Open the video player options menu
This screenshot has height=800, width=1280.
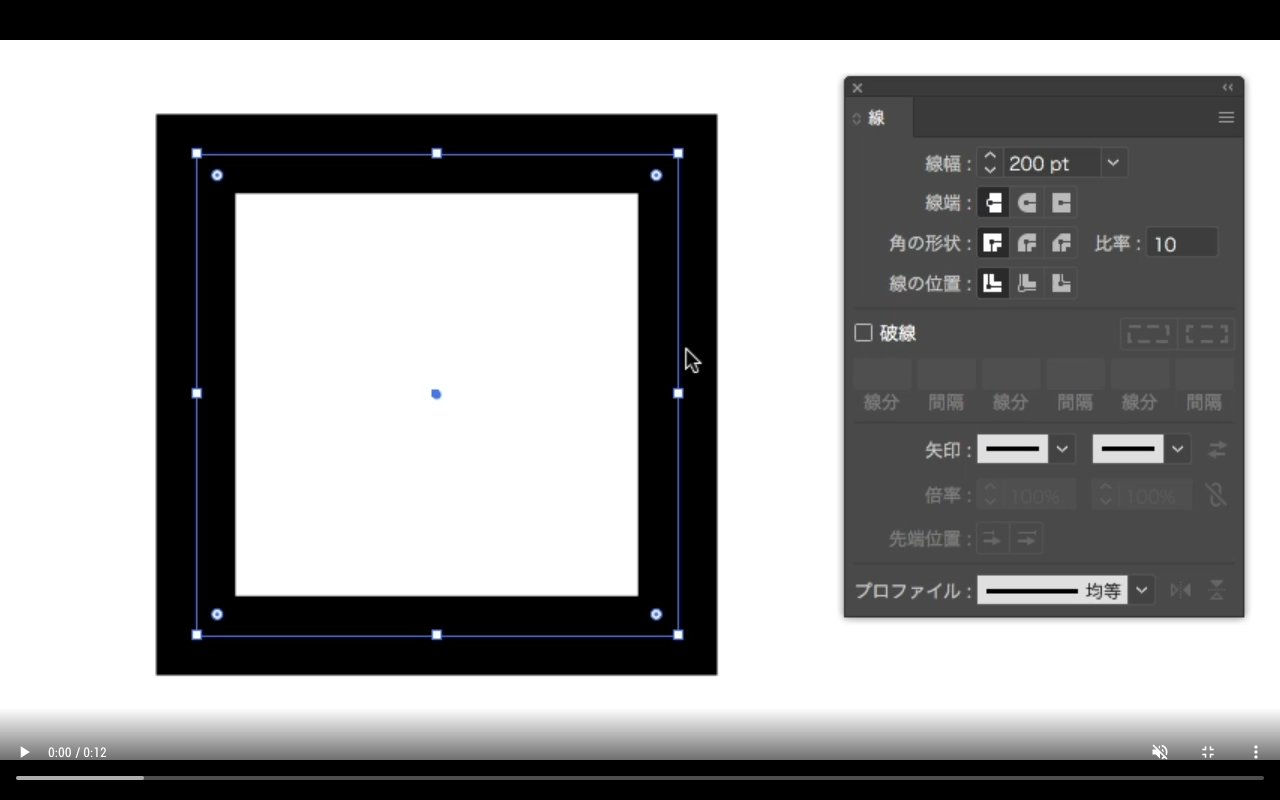[1255, 751]
